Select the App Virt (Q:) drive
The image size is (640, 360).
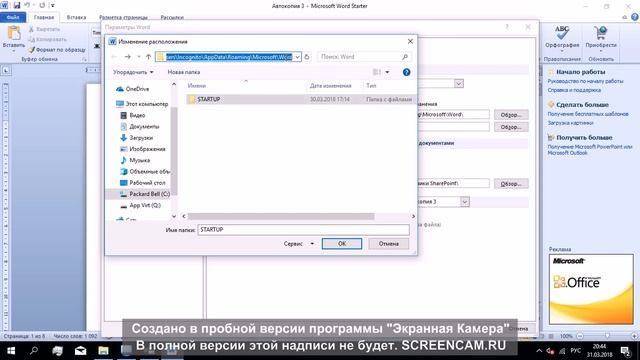coord(140,205)
